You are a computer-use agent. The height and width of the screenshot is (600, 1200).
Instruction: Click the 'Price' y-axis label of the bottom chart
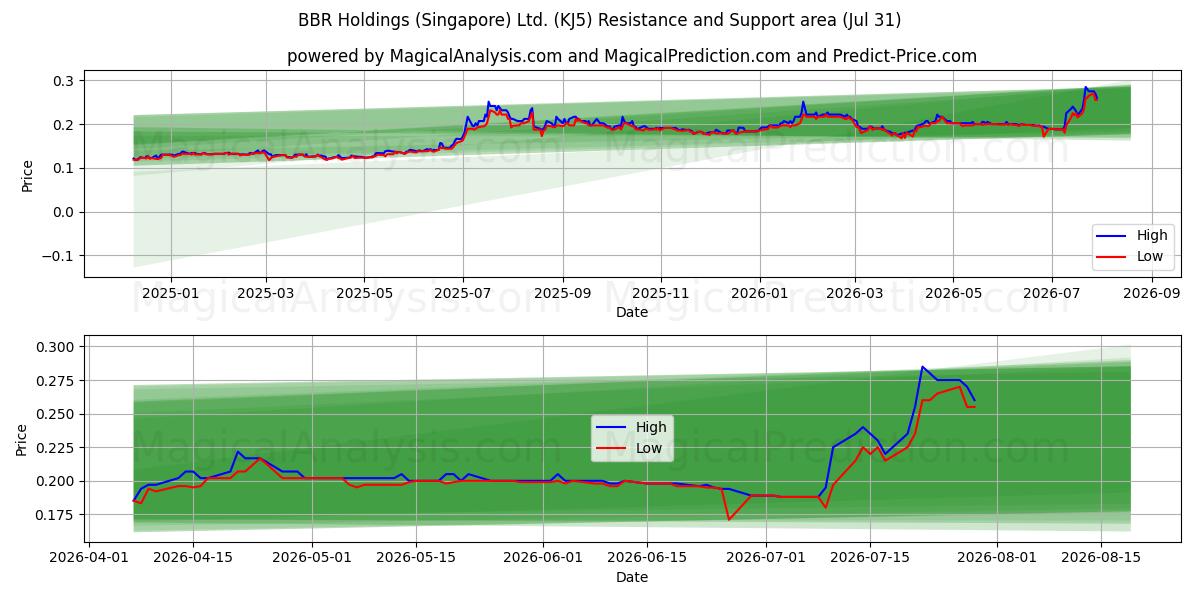22,439
